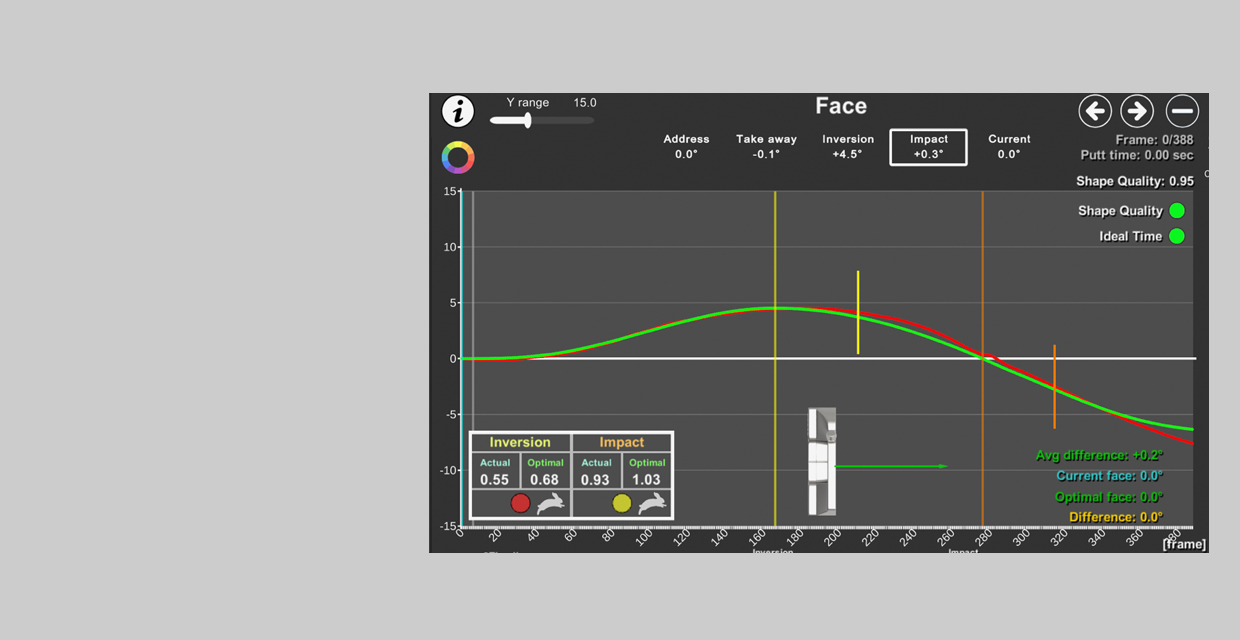Select the Impact value tab
This screenshot has height=640, width=1240.
point(928,147)
